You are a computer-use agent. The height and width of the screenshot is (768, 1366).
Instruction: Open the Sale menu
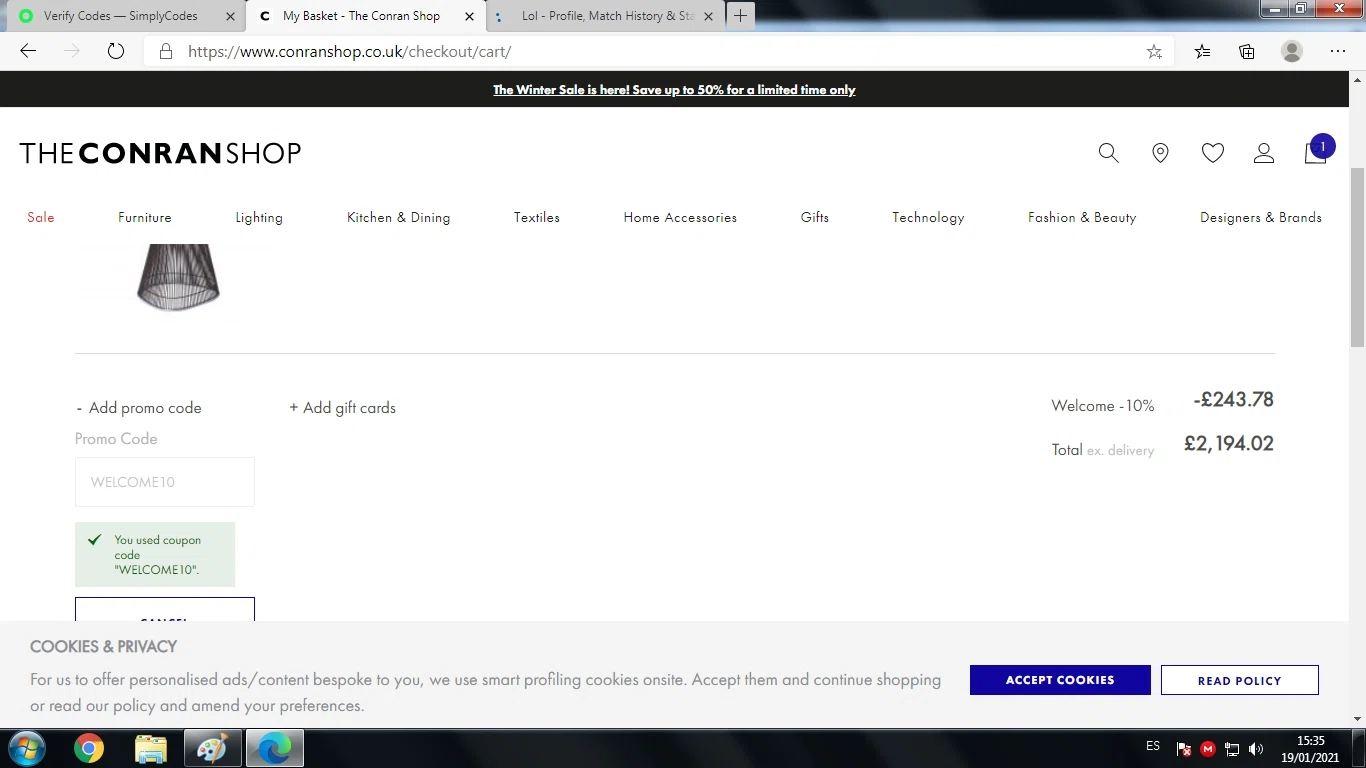point(41,217)
